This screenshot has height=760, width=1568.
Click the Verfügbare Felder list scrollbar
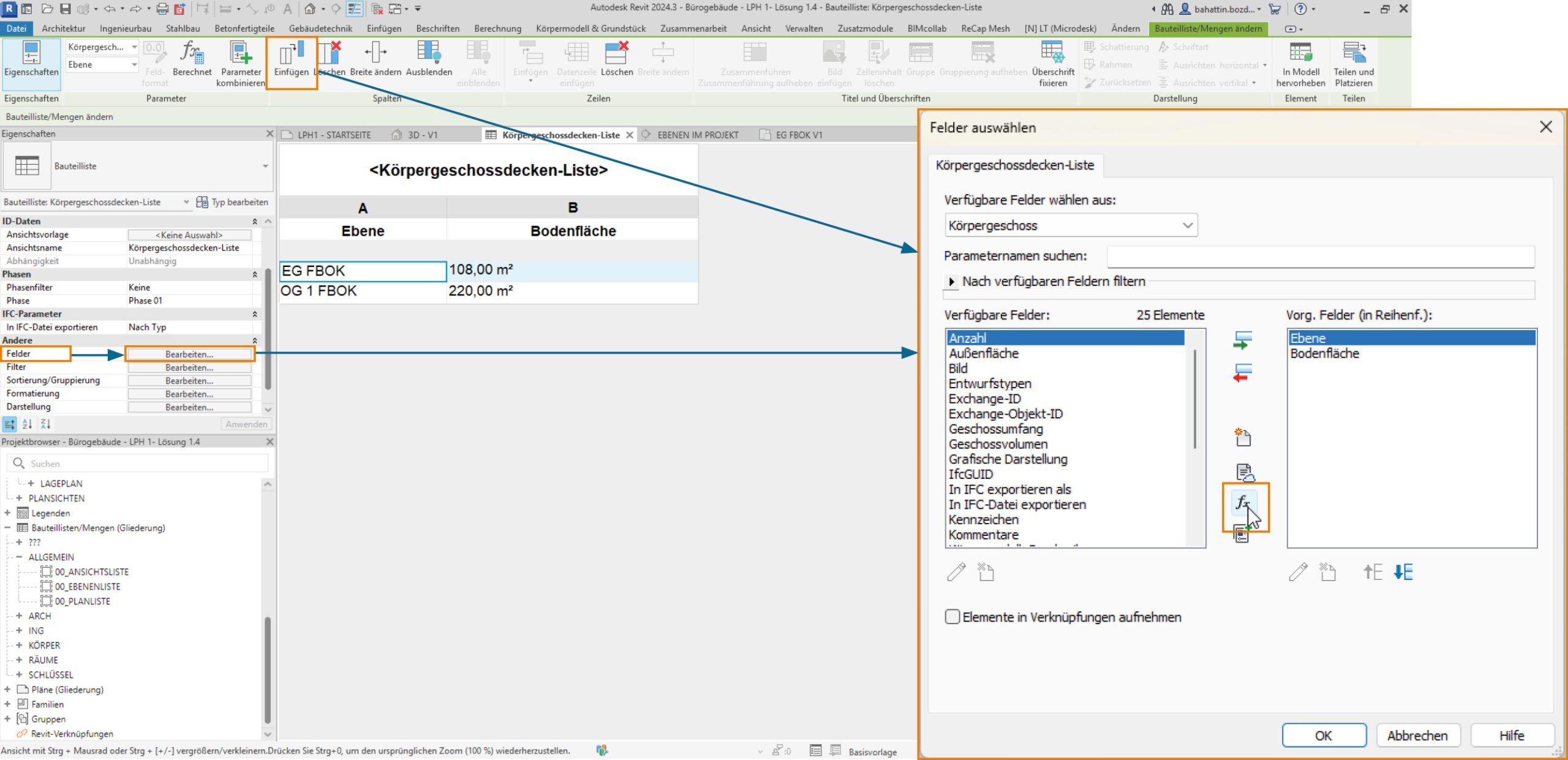coord(1195,399)
